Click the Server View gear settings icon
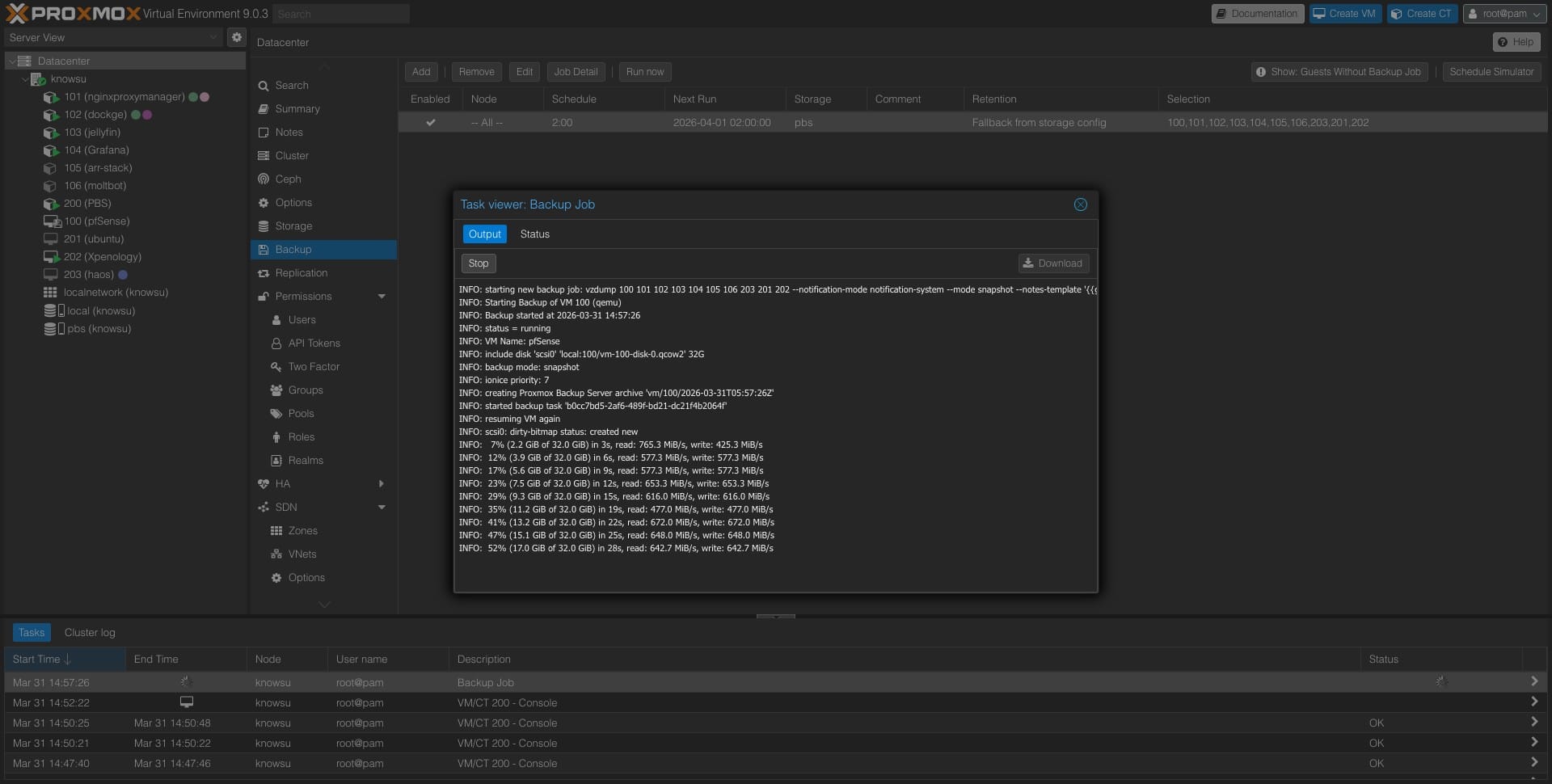This screenshot has height=784, width=1552. point(236,37)
